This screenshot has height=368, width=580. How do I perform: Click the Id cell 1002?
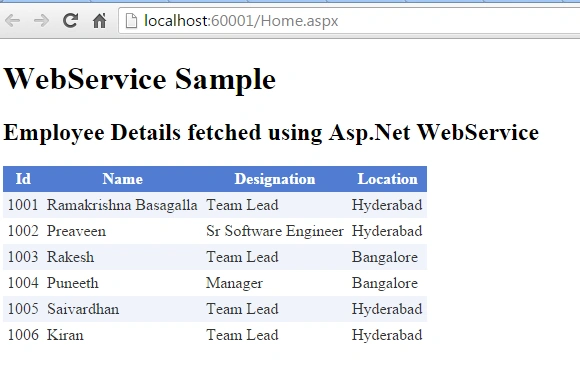[x=23, y=231]
